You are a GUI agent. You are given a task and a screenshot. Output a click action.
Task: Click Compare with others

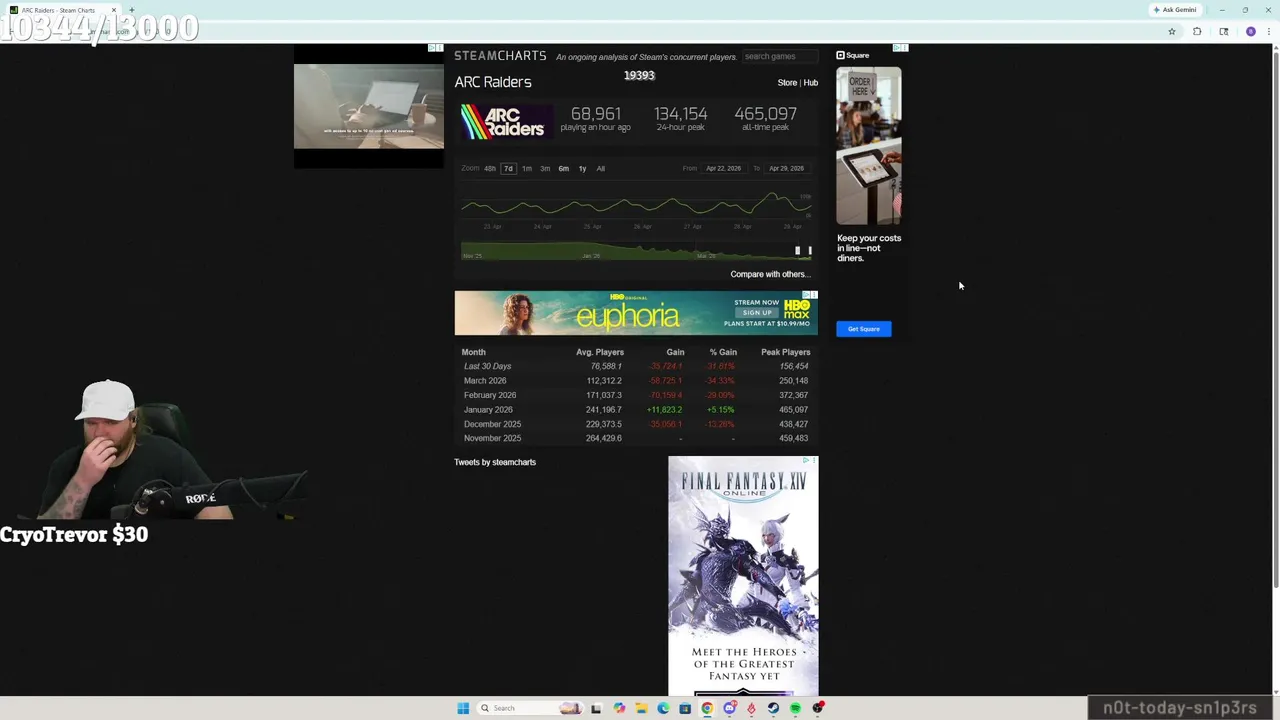tap(770, 274)
